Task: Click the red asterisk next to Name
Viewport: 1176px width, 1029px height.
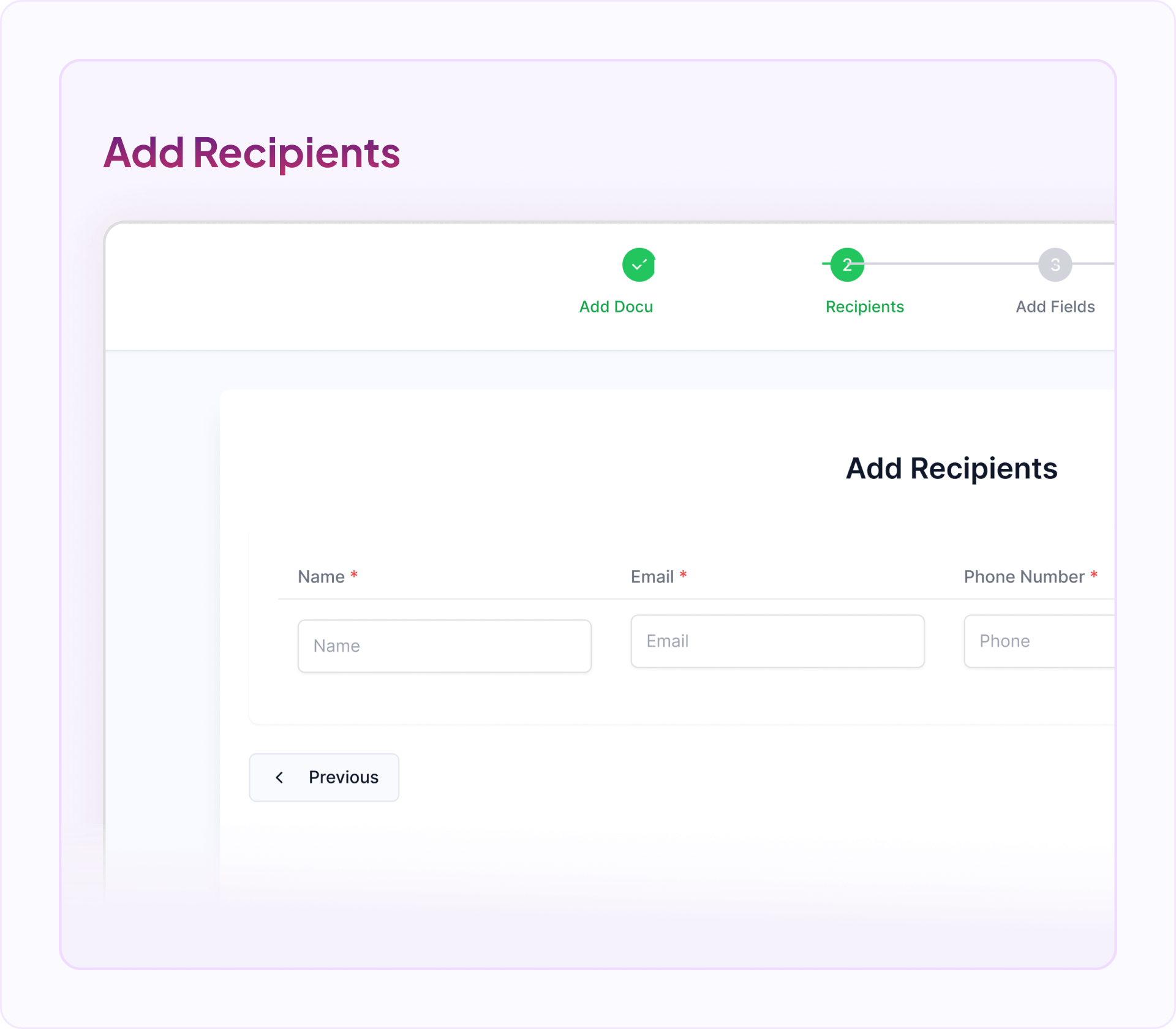Action: 354,575
